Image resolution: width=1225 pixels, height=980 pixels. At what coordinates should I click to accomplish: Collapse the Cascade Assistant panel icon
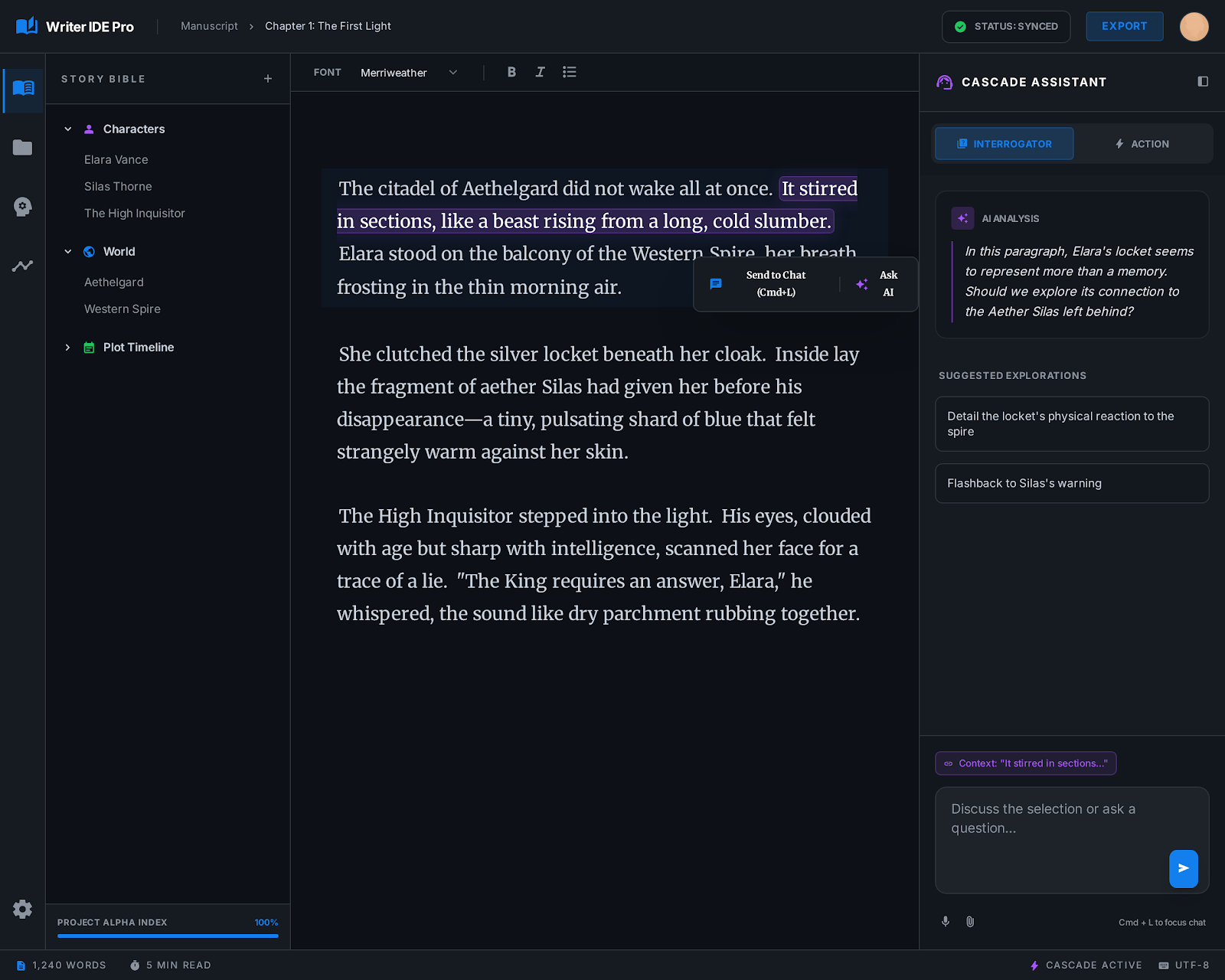pyautogui.click(x=1202, y=81)
